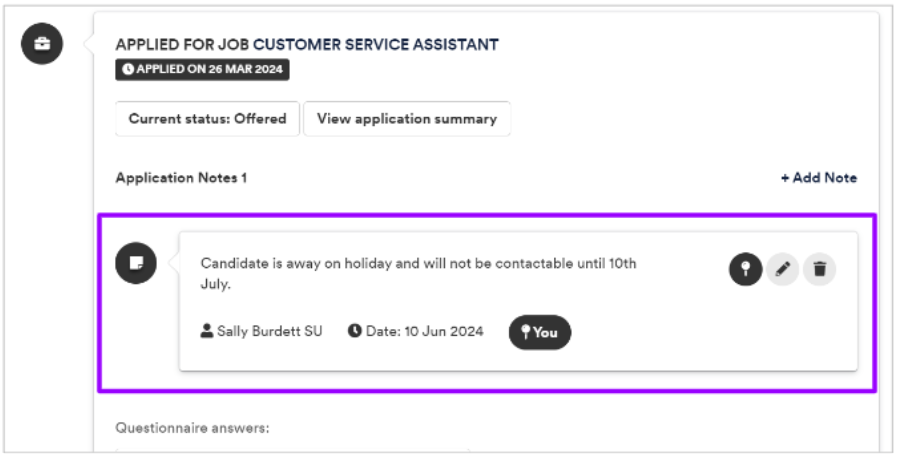Add a new note with + Add Note
This screenshot has height=454, width=897.
click(x=819, y=178)
